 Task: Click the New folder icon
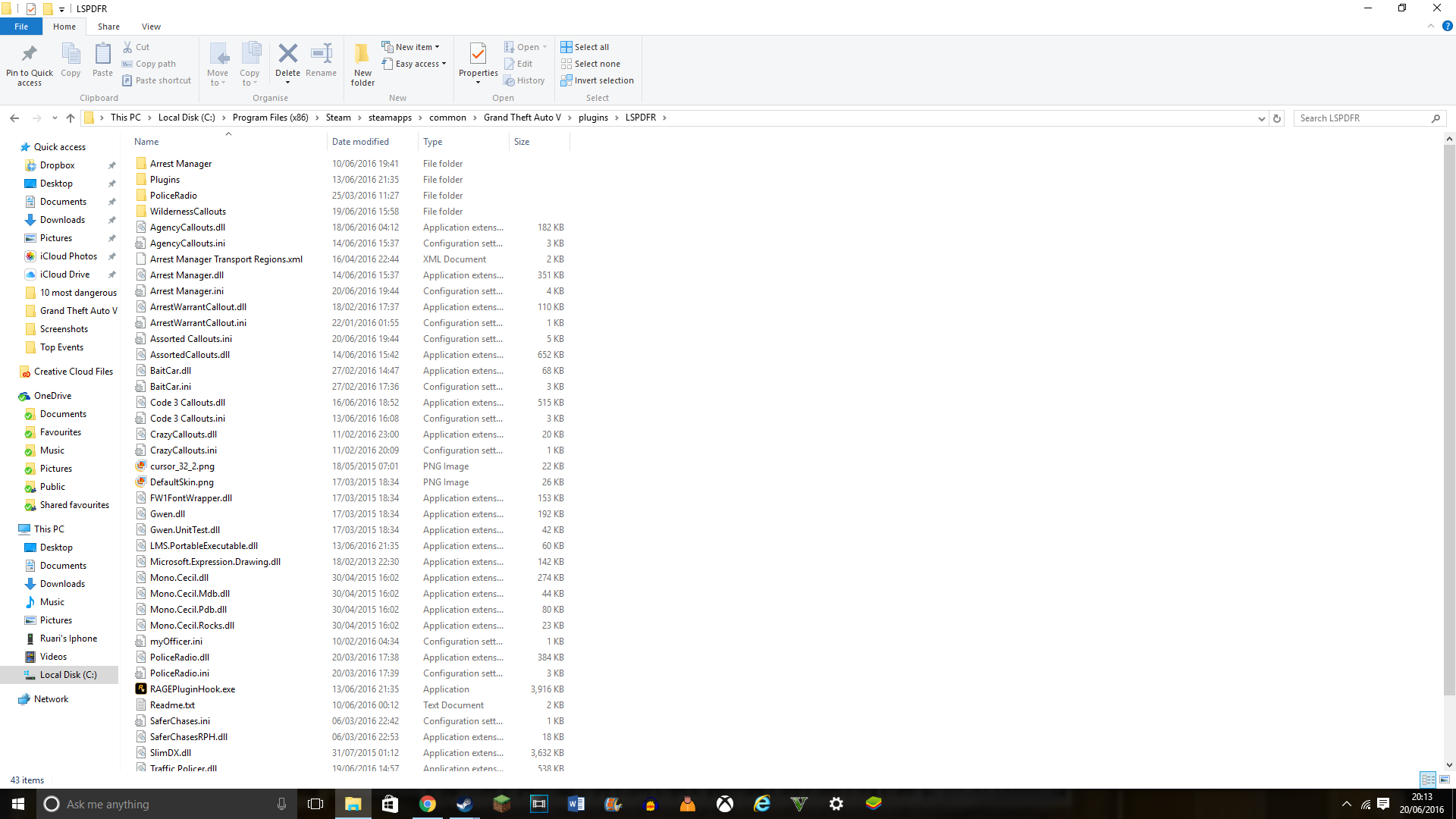coord(362,55)
